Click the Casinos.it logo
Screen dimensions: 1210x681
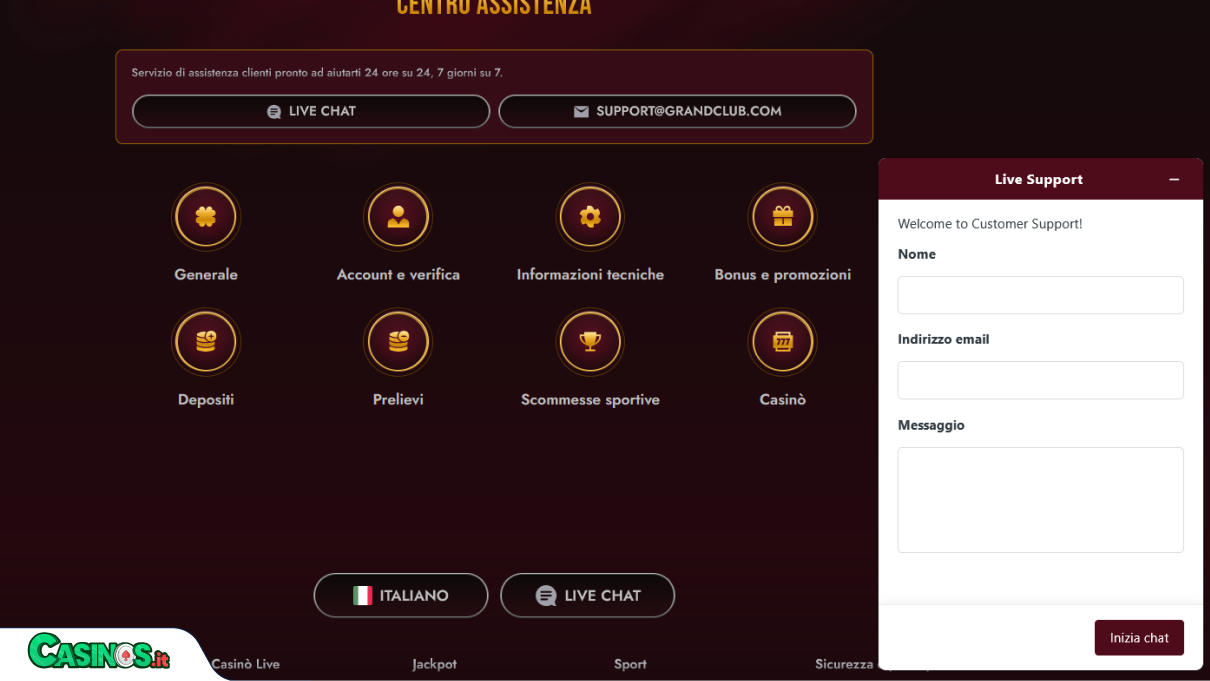[99, 653]
